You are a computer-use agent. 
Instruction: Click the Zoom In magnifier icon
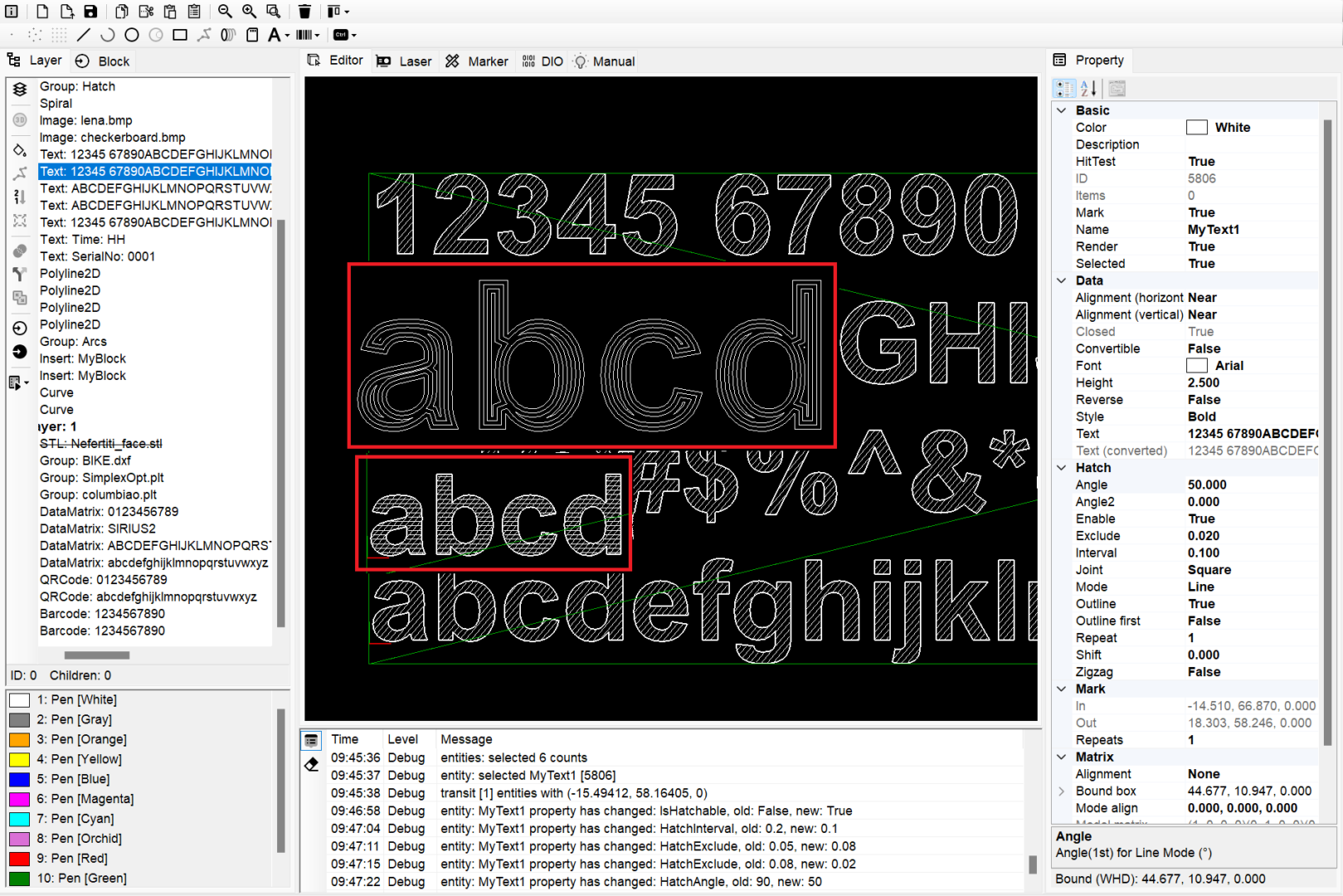pos(249,12)
